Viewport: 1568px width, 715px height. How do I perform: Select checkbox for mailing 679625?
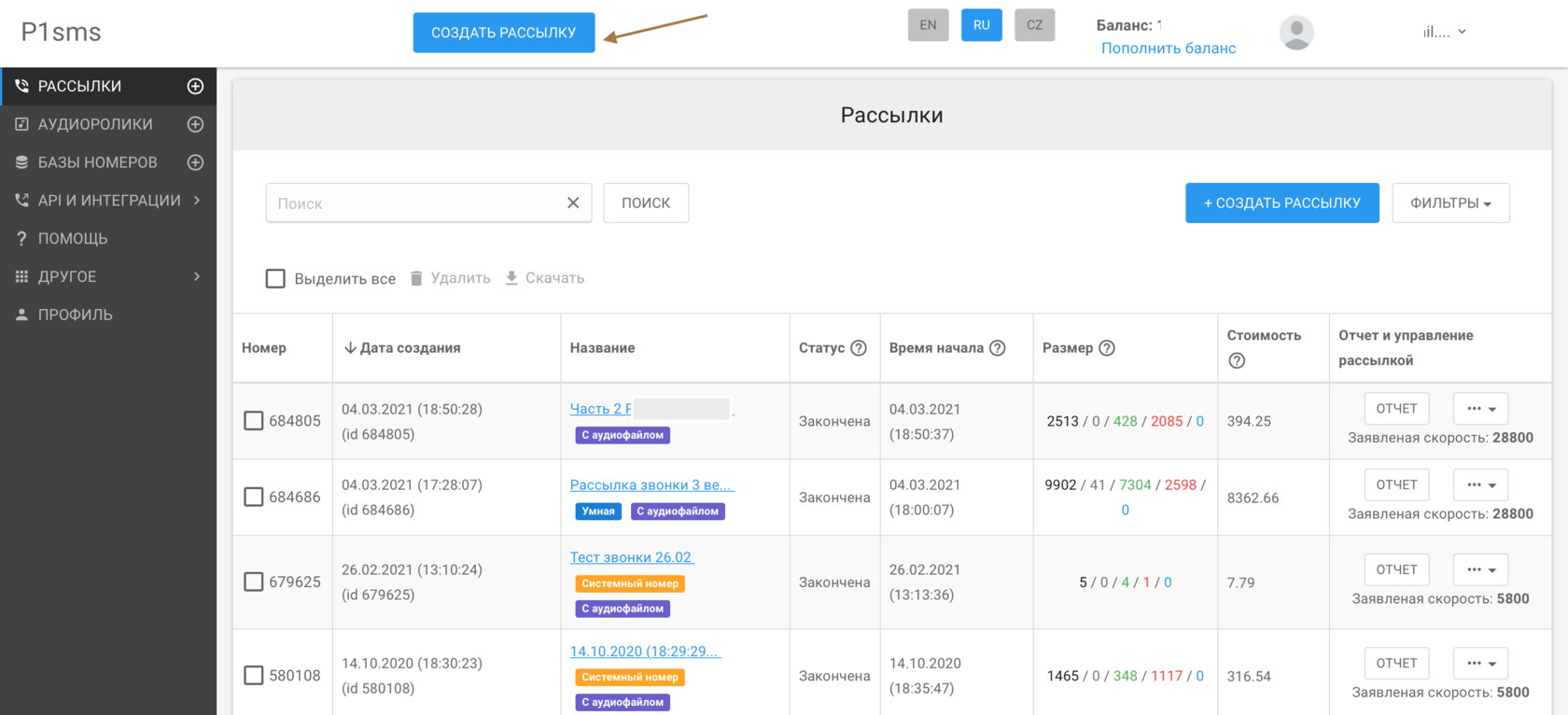coord(254,582)
